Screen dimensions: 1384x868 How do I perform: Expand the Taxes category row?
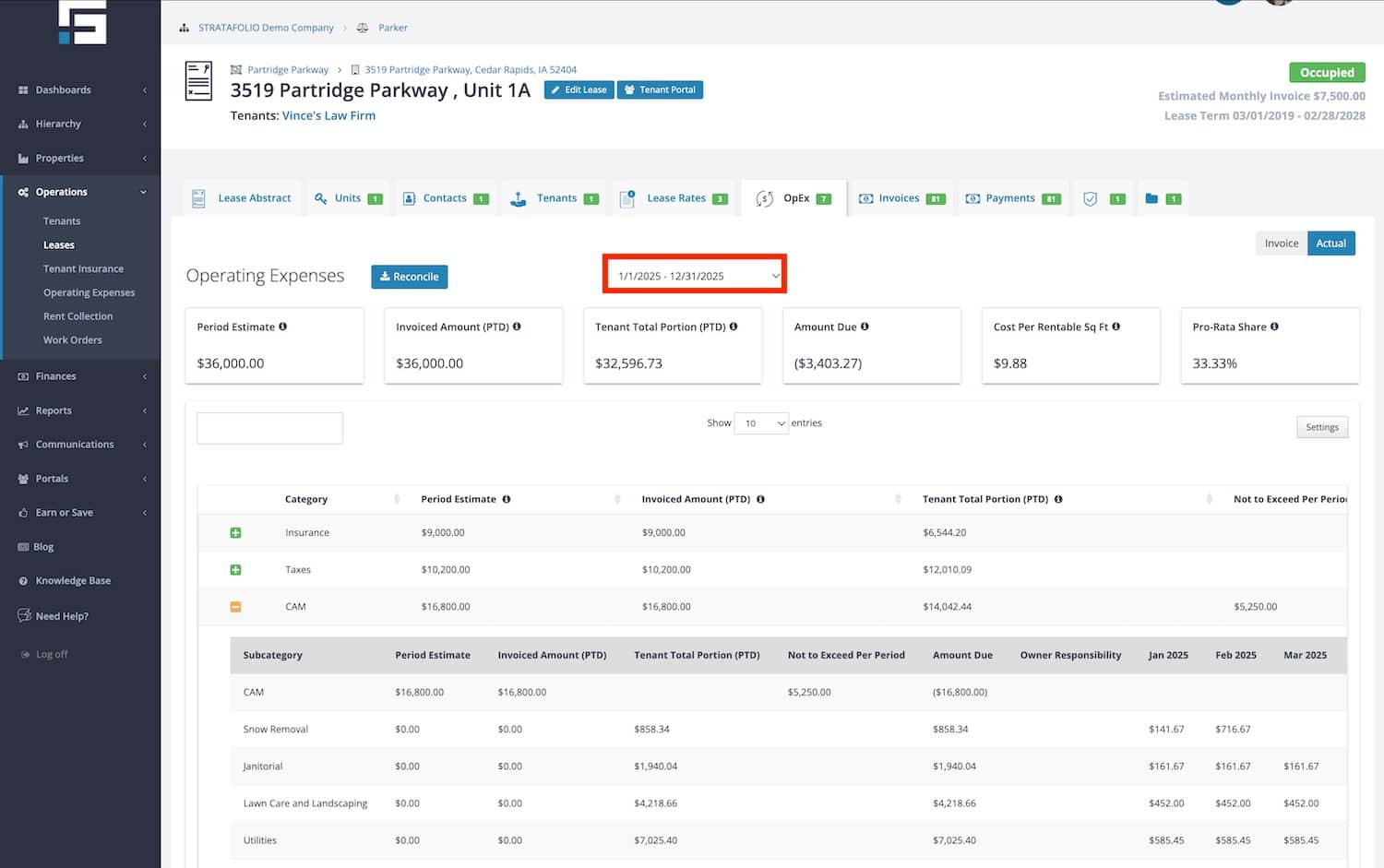click(235, 570)
